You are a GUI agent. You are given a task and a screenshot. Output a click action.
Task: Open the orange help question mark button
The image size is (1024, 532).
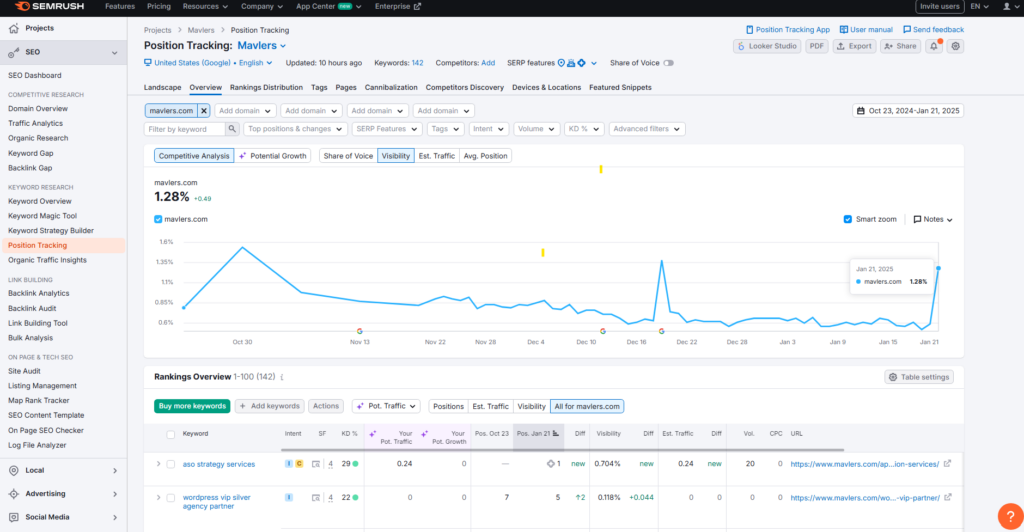(1010, 516)
